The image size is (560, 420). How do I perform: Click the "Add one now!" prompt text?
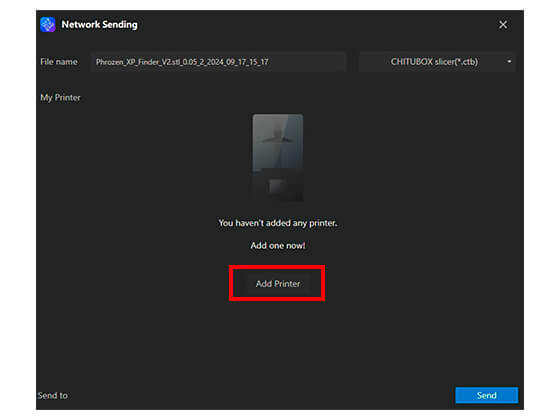pos(278,245)
